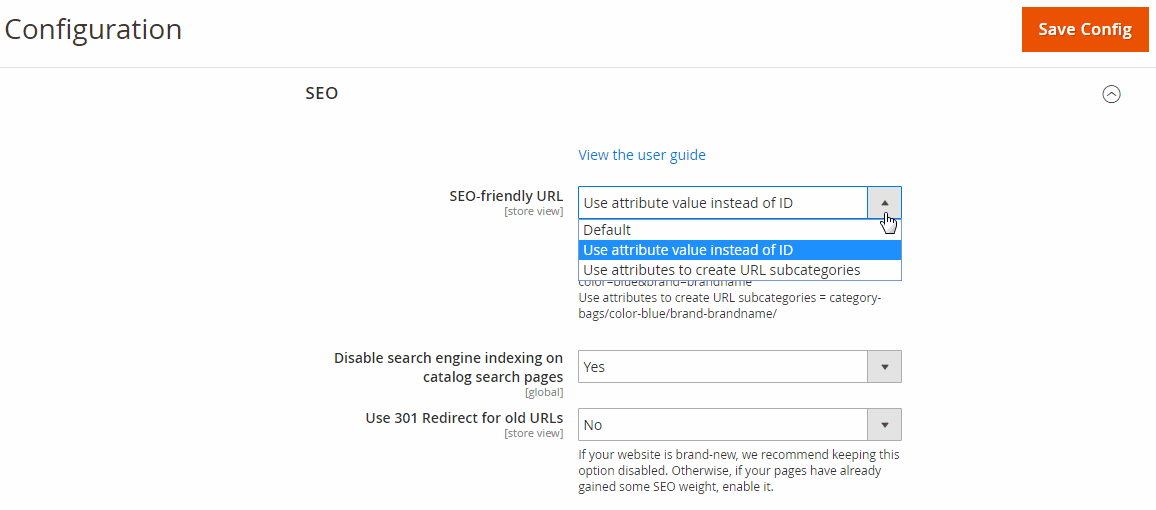This screenshot has height=510, width=1156.
Task: Select Use attribute value instead of ID option
Action: (x=739, y=250)
